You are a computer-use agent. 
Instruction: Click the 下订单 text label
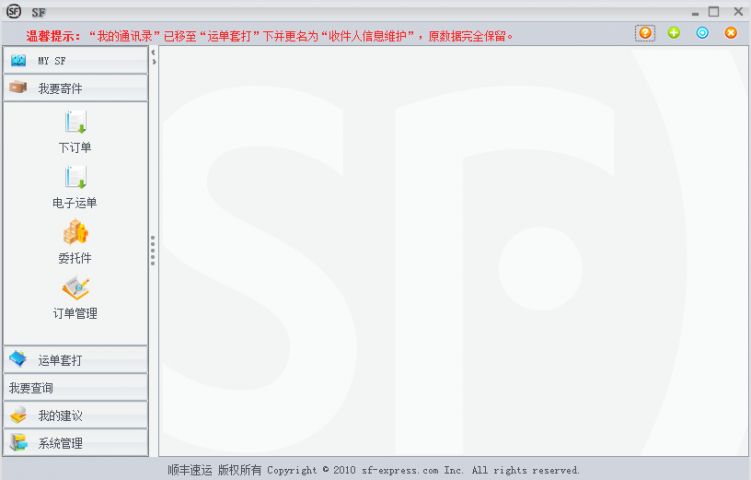[x=75, y=148]
